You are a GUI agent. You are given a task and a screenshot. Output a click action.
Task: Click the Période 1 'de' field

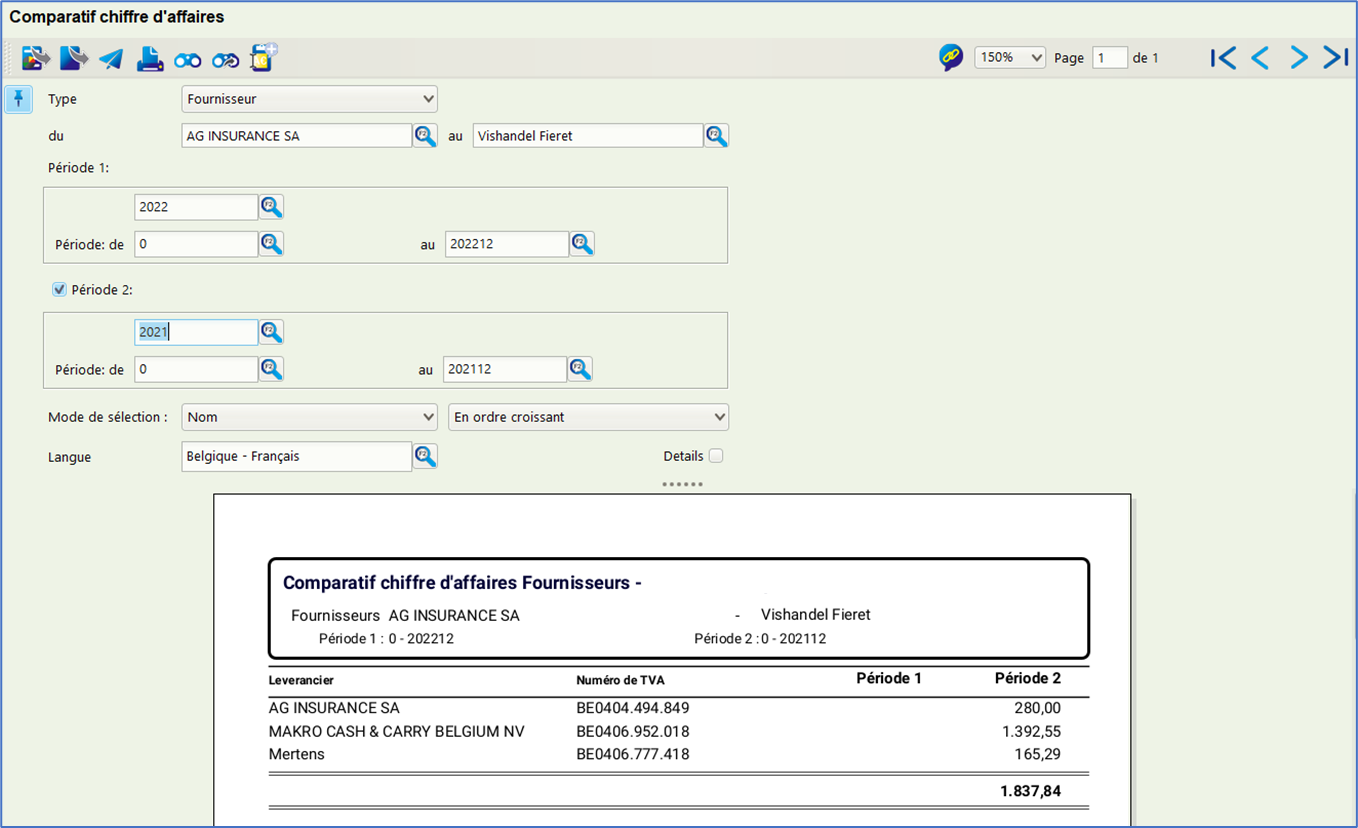[x=196, y=244]
